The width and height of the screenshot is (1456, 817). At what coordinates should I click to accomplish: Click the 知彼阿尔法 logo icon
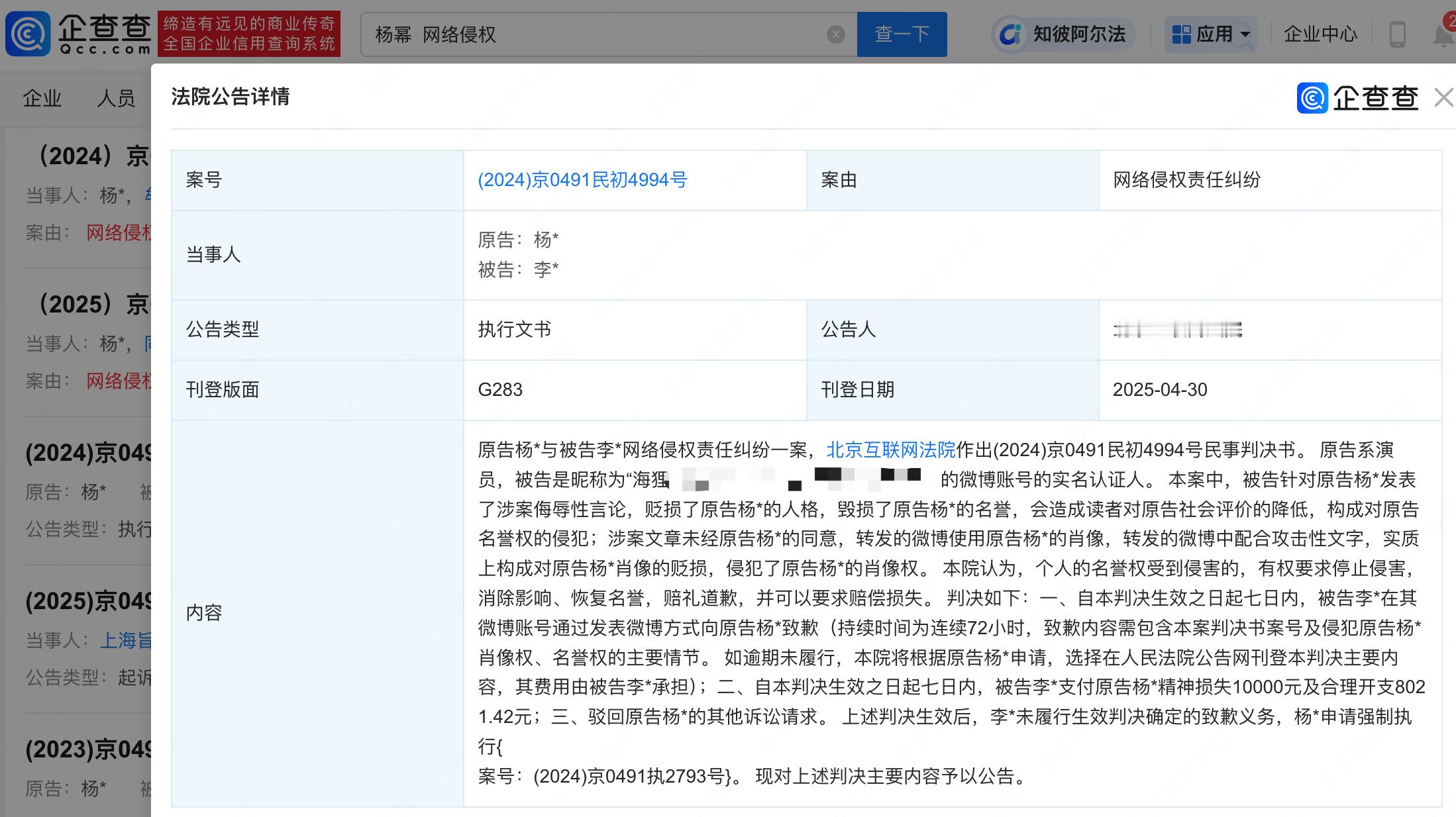[1010, 34]
